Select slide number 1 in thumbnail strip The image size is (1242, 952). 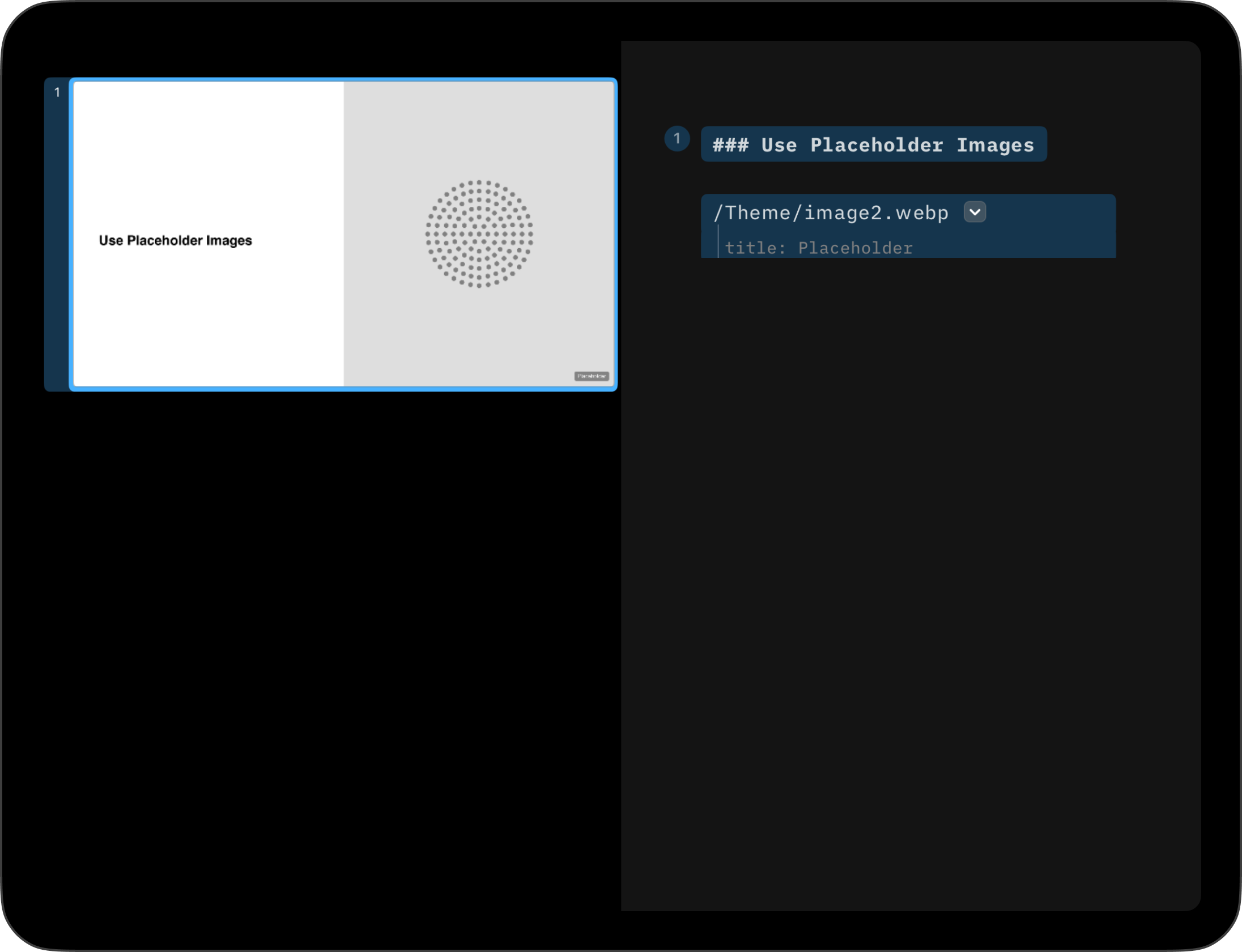(x=57, y=92)
